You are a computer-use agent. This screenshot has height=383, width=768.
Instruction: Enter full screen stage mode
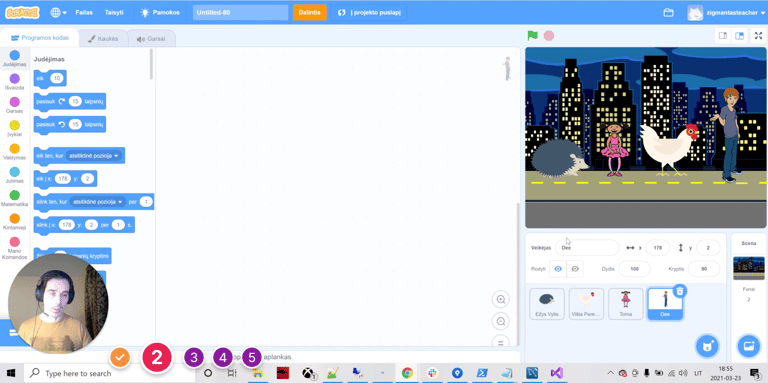tap(759, 35)
